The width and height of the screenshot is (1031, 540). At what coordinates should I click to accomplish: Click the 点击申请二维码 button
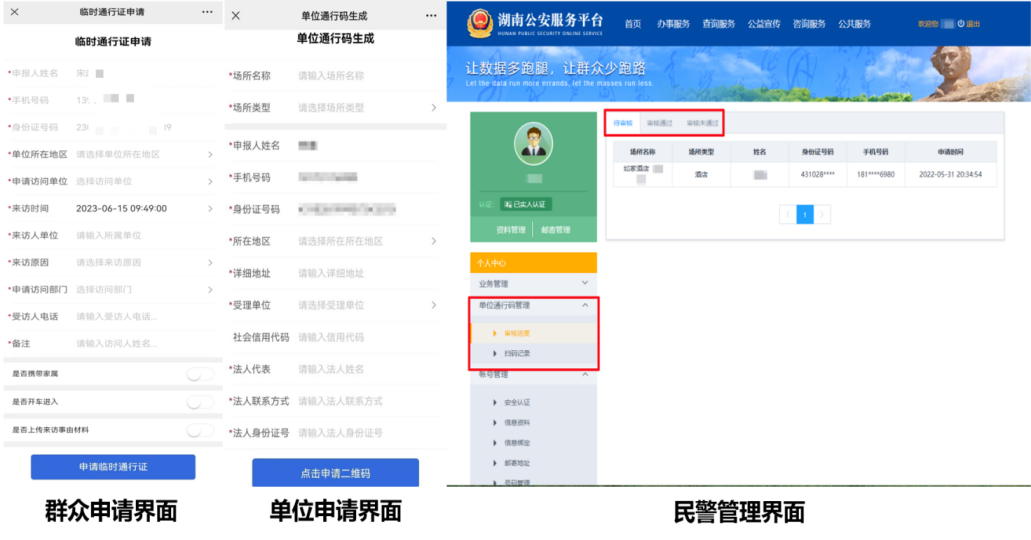point(335,473)
